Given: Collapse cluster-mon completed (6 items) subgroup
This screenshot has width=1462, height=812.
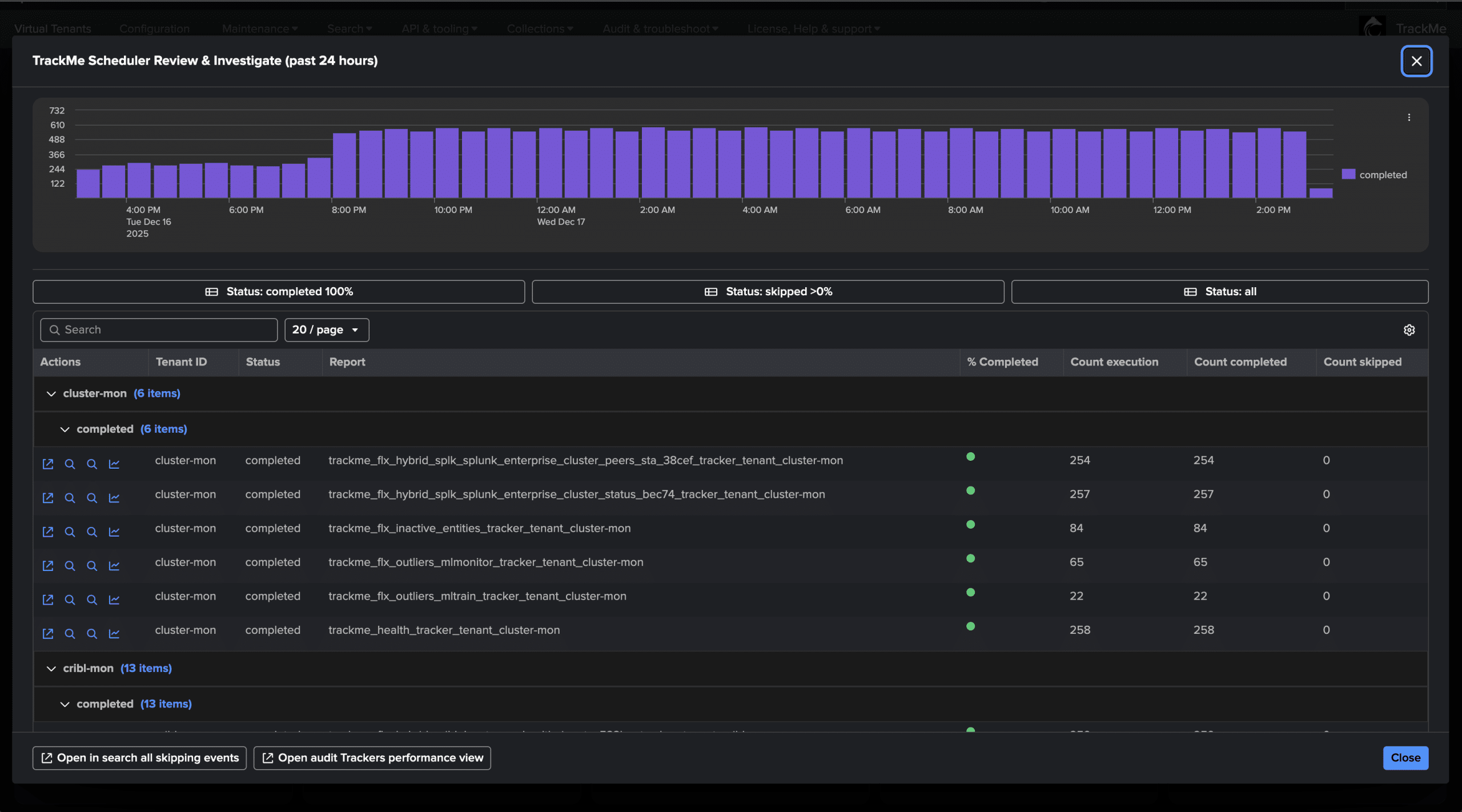Looking at the screenshot, I should coord(65,429).
